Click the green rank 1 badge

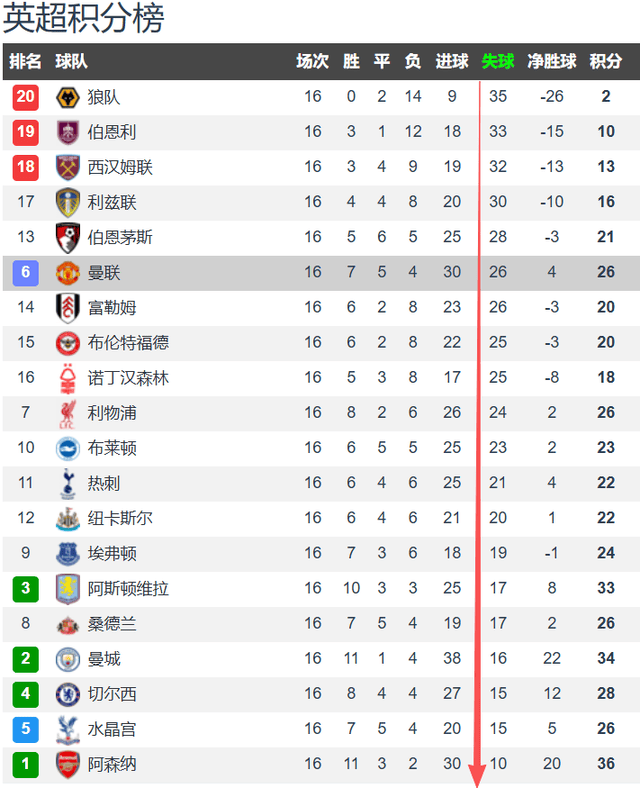[26, 764]
